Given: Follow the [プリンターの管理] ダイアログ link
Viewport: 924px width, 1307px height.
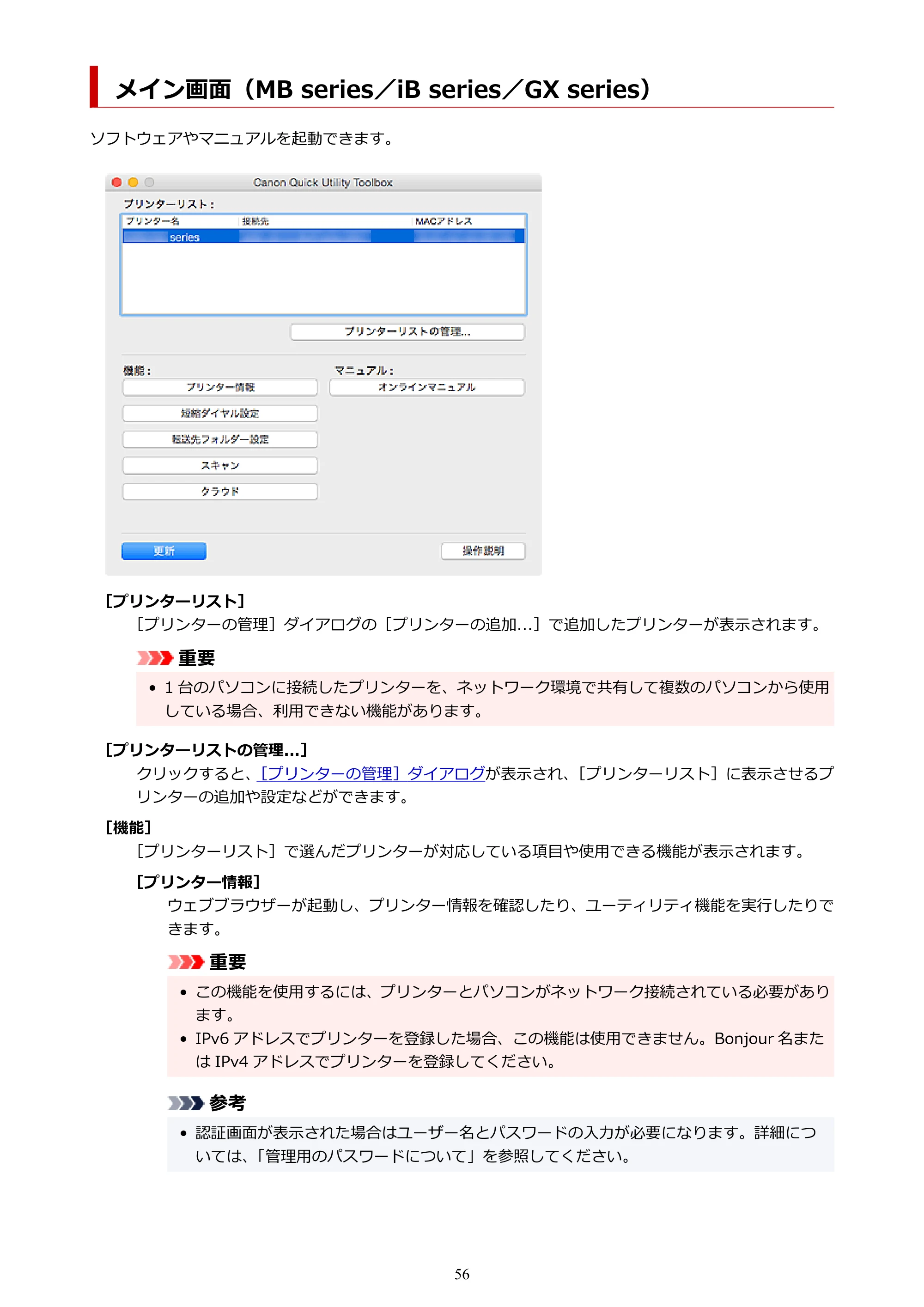Looking at the screenshot, I should coord(371,773).
